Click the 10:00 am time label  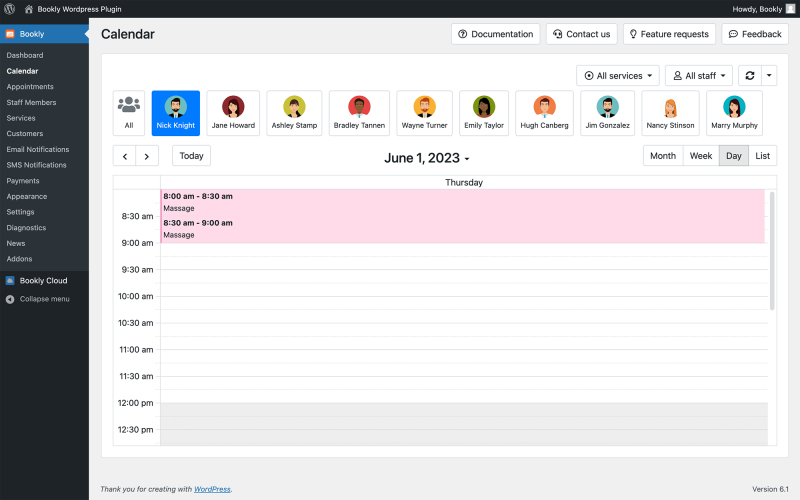click(136, 296)
